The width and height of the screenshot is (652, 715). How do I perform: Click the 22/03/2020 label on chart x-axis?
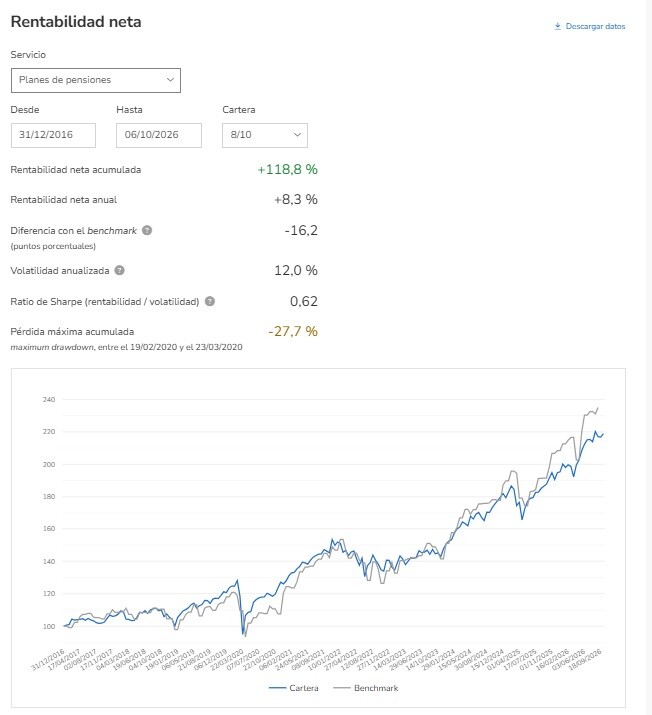tap(228, 659)
